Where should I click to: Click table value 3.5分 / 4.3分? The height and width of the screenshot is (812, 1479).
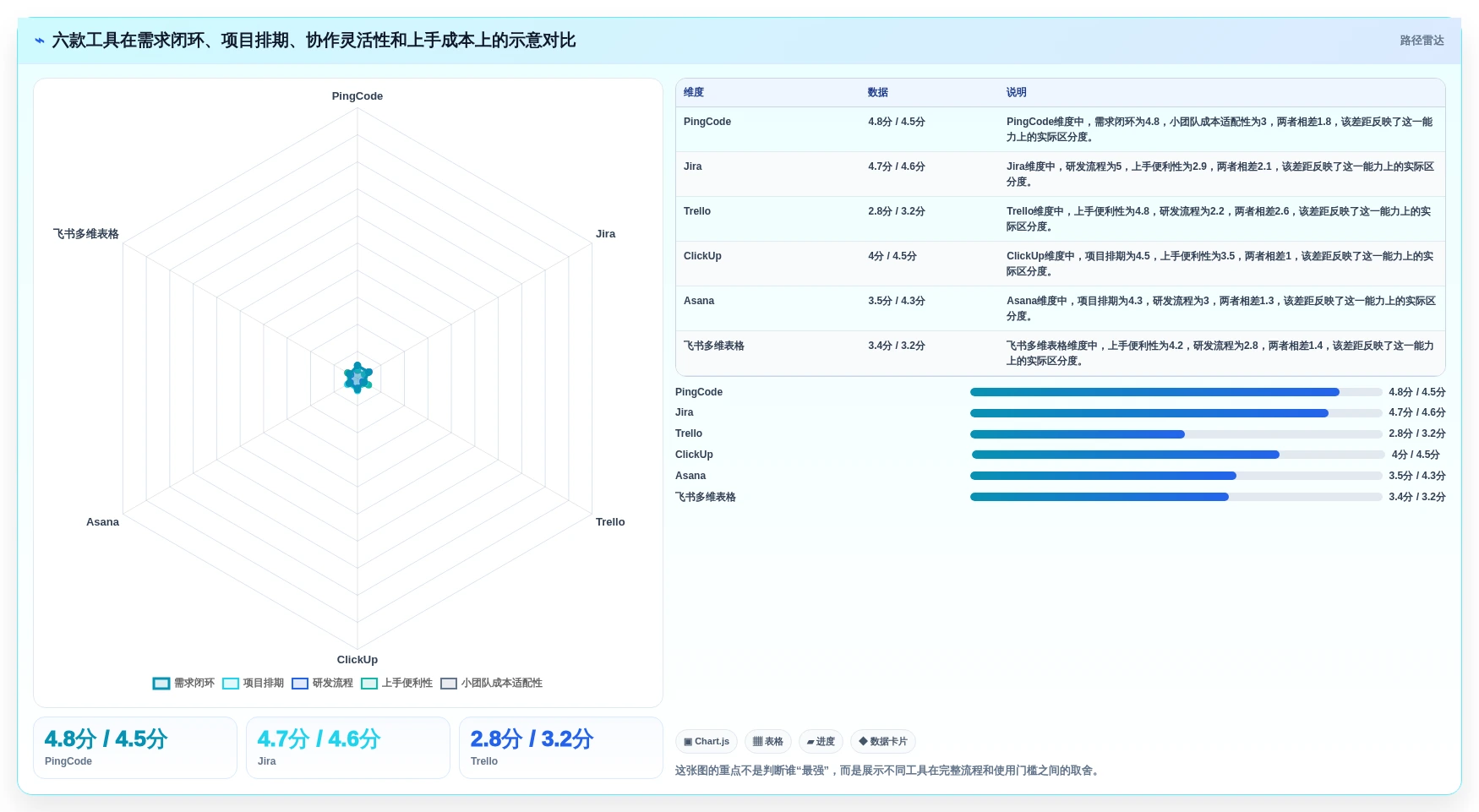point(897,301)
